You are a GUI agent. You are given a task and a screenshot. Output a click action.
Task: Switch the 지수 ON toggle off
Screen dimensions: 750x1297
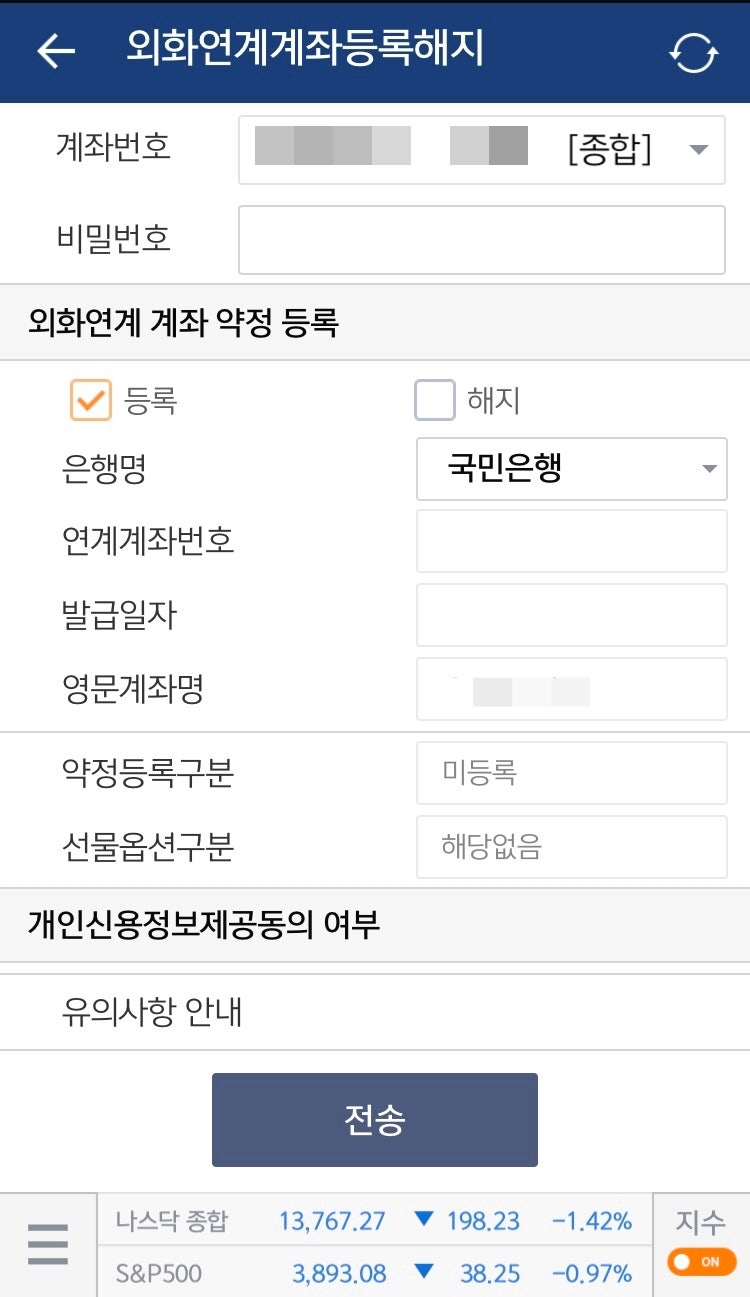(700, 1263)
